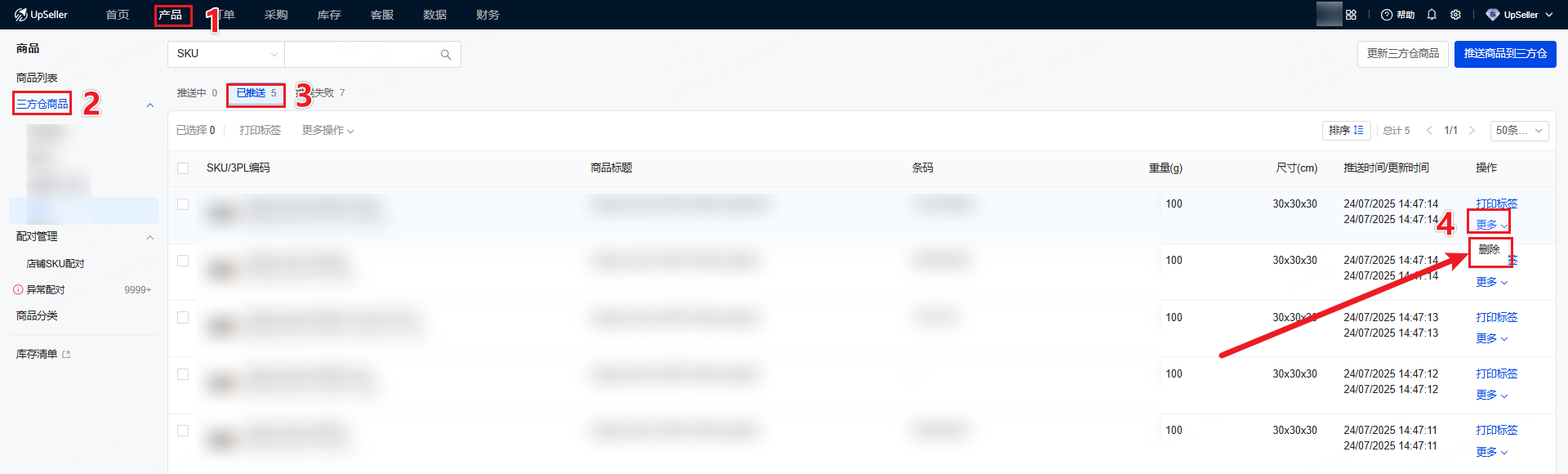
Task: Open the settings gear icon
Action: click(1455, 15)
